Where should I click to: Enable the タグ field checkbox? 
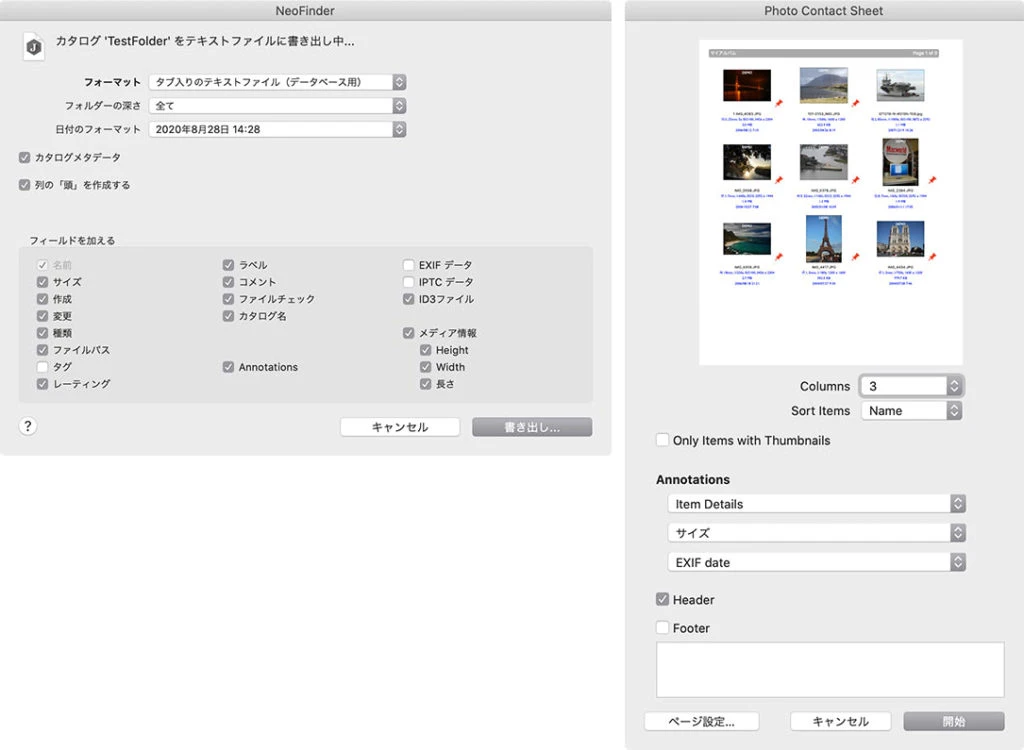[42, 367]
